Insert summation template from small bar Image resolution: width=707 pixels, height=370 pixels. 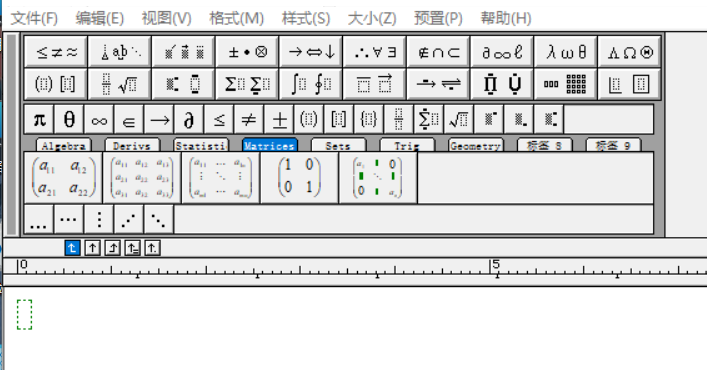point(429,119)
